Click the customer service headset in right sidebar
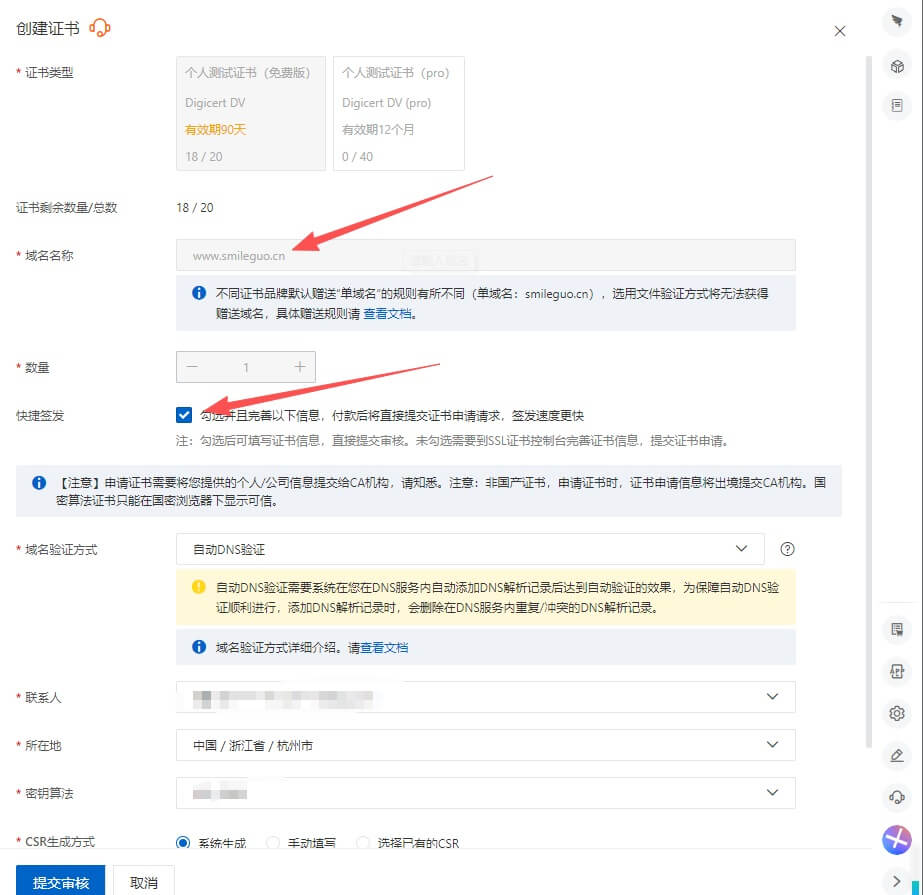923x895 pixels. [897, 796]
